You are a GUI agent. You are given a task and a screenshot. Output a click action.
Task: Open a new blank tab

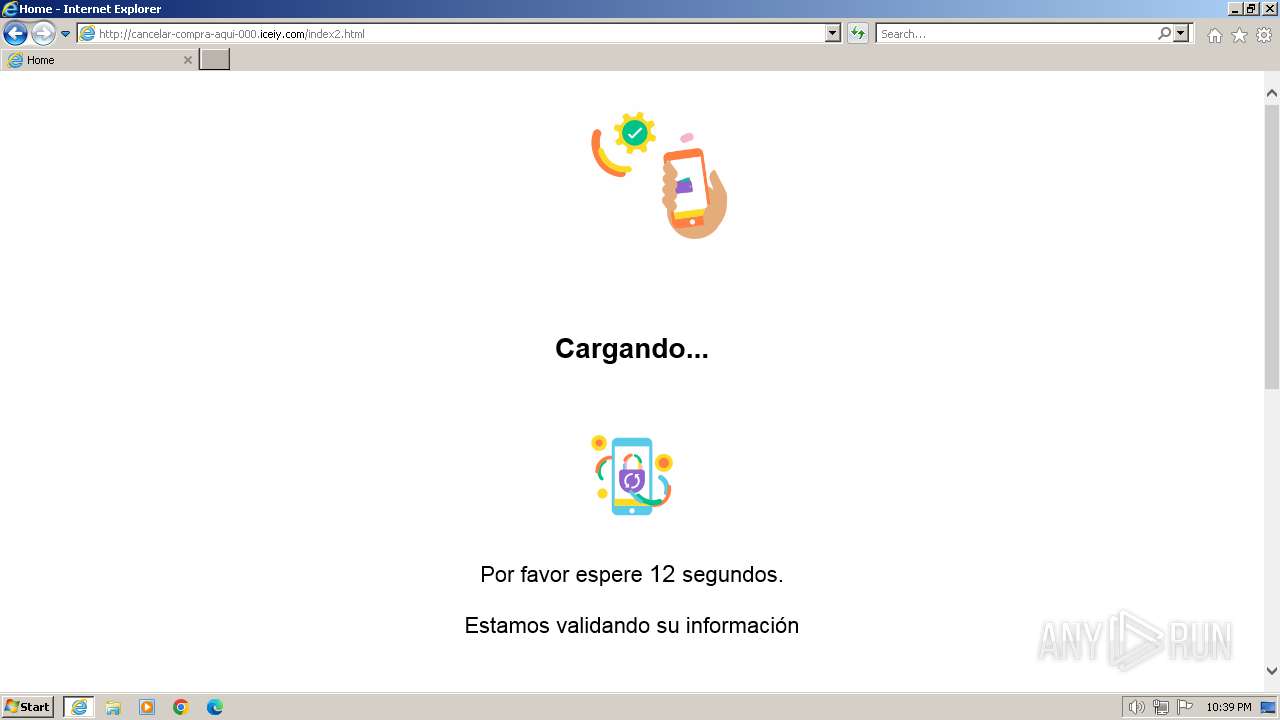[215, 60]
